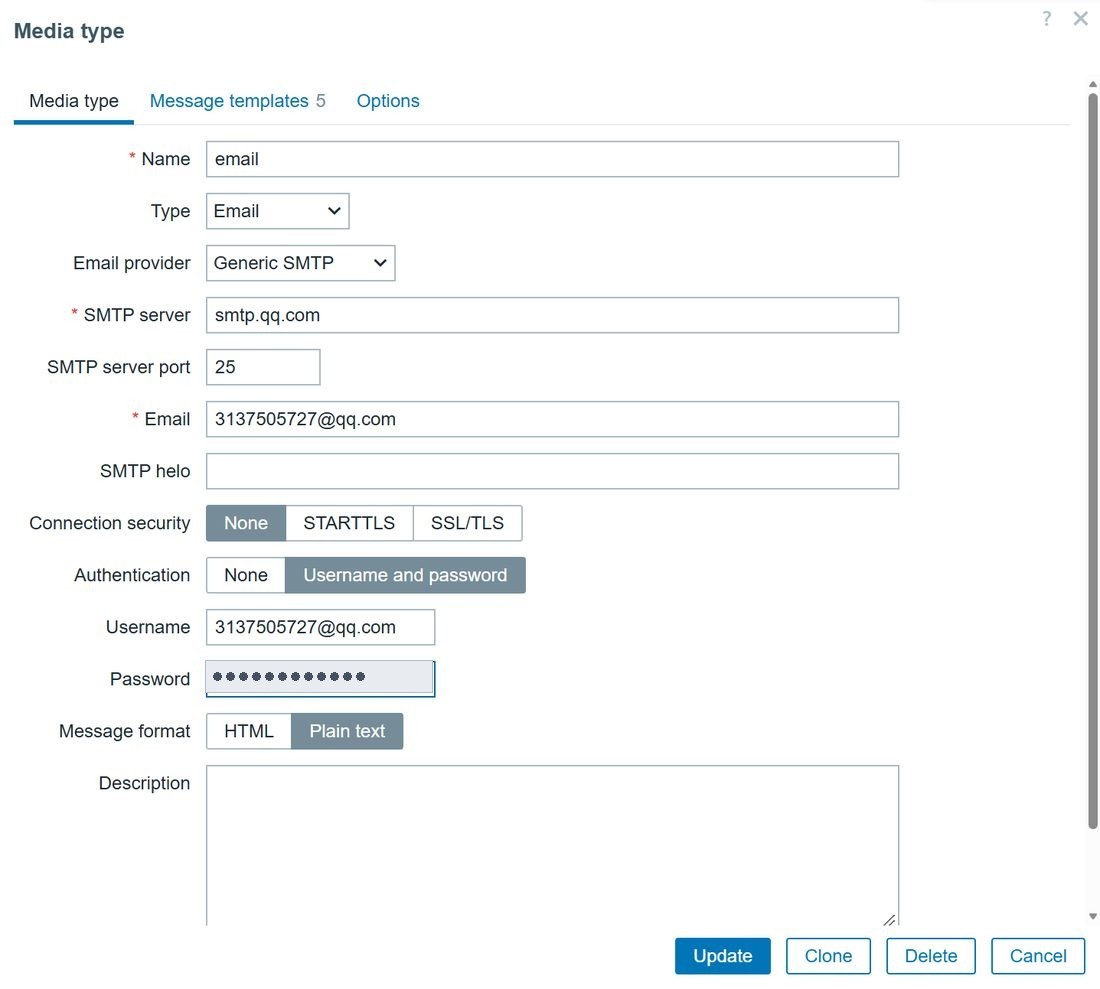Choose SSL/TLS connection security
This screenshot has width=1100, height=989.
pyautogui.click(x=467, y=523)
